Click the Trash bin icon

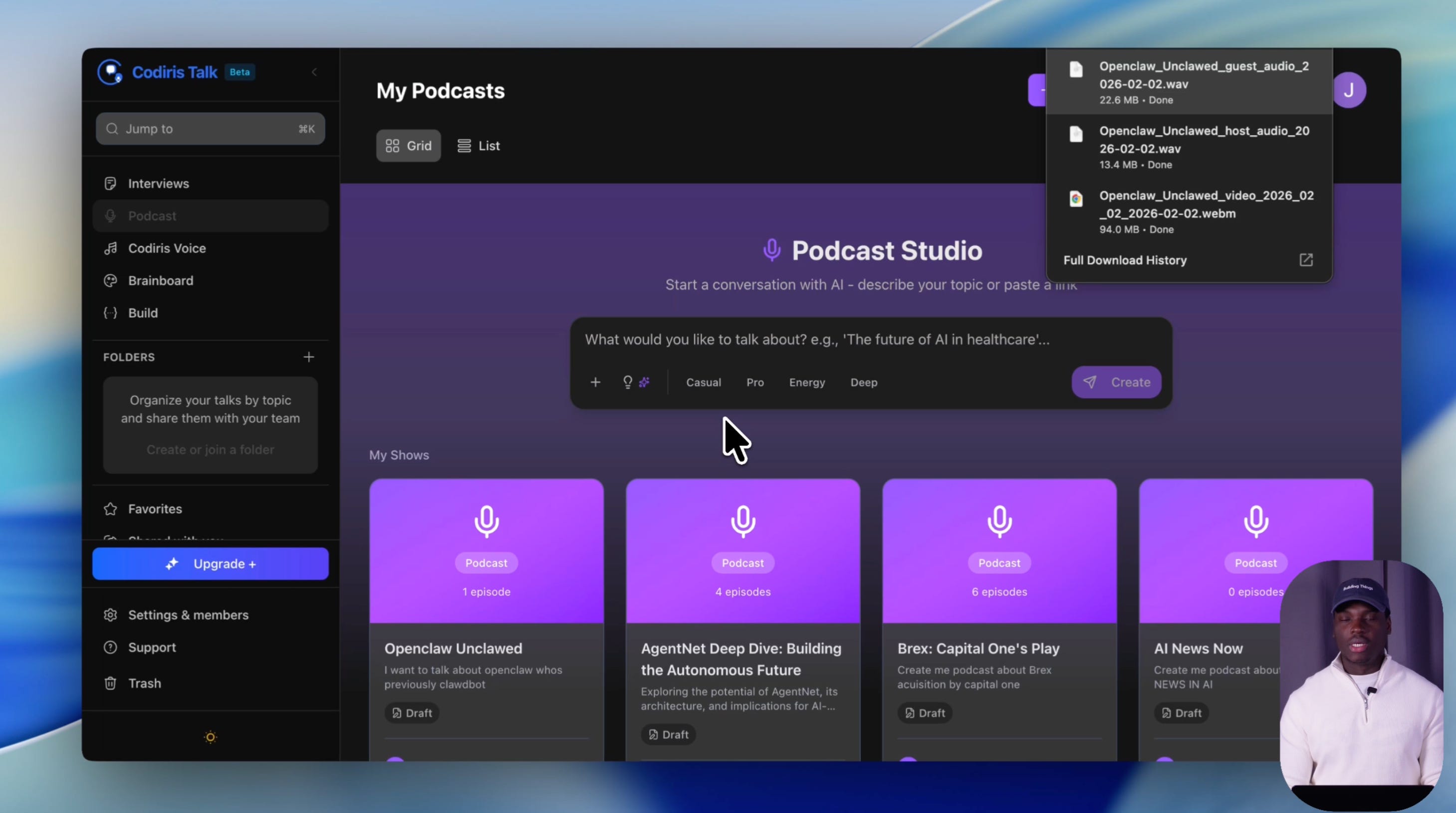[110, 684]
